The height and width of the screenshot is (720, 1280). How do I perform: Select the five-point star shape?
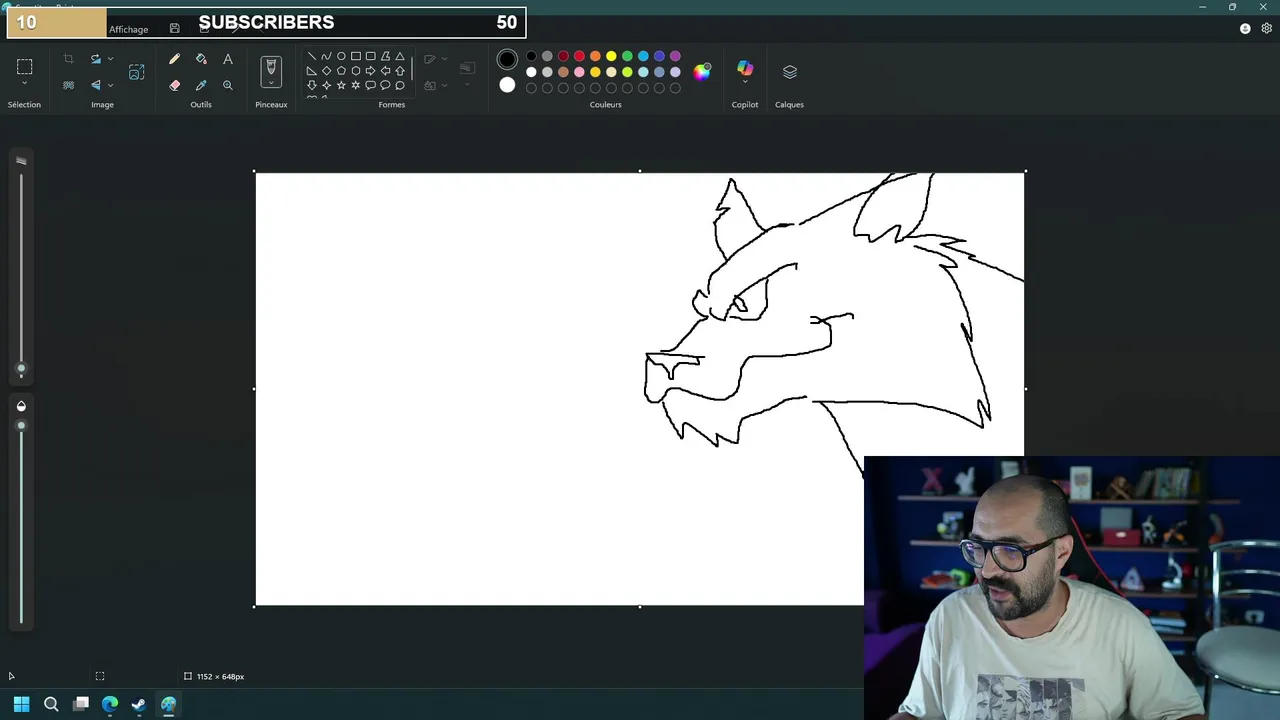341,85
